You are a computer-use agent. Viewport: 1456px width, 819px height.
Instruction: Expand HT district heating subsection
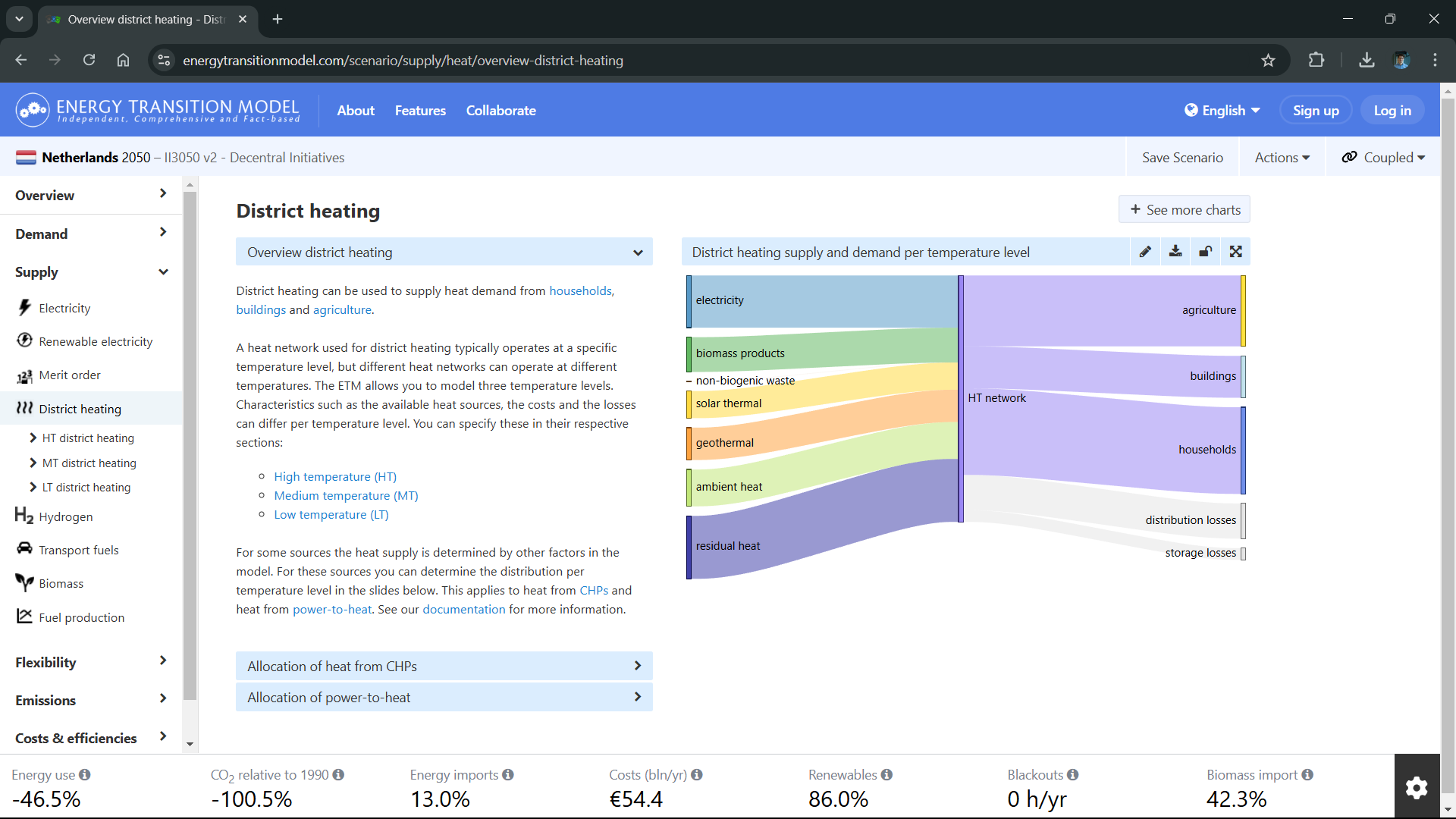[x=82, y=438]
